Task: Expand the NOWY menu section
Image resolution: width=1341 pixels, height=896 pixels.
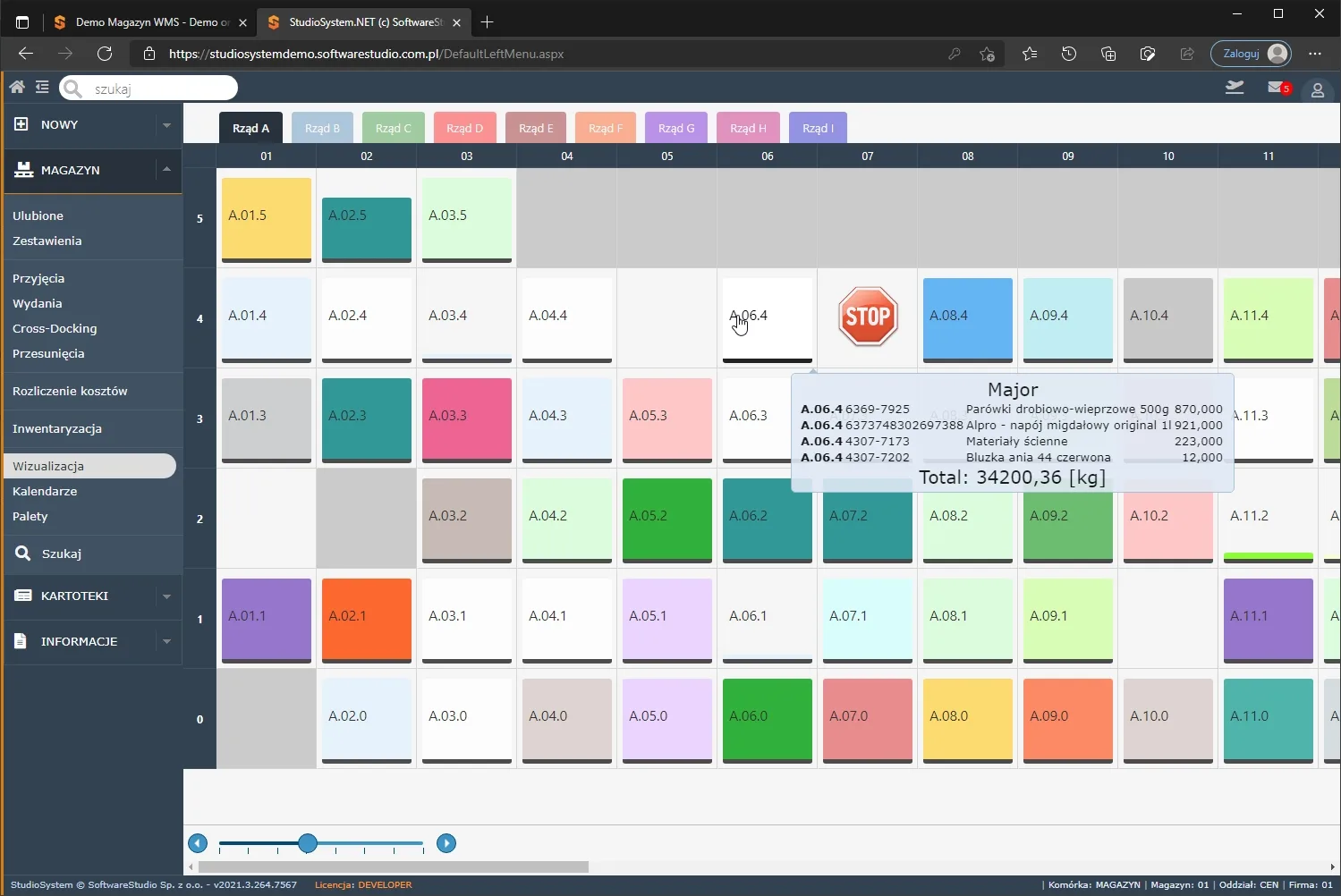Action: (x=166, y=125)
